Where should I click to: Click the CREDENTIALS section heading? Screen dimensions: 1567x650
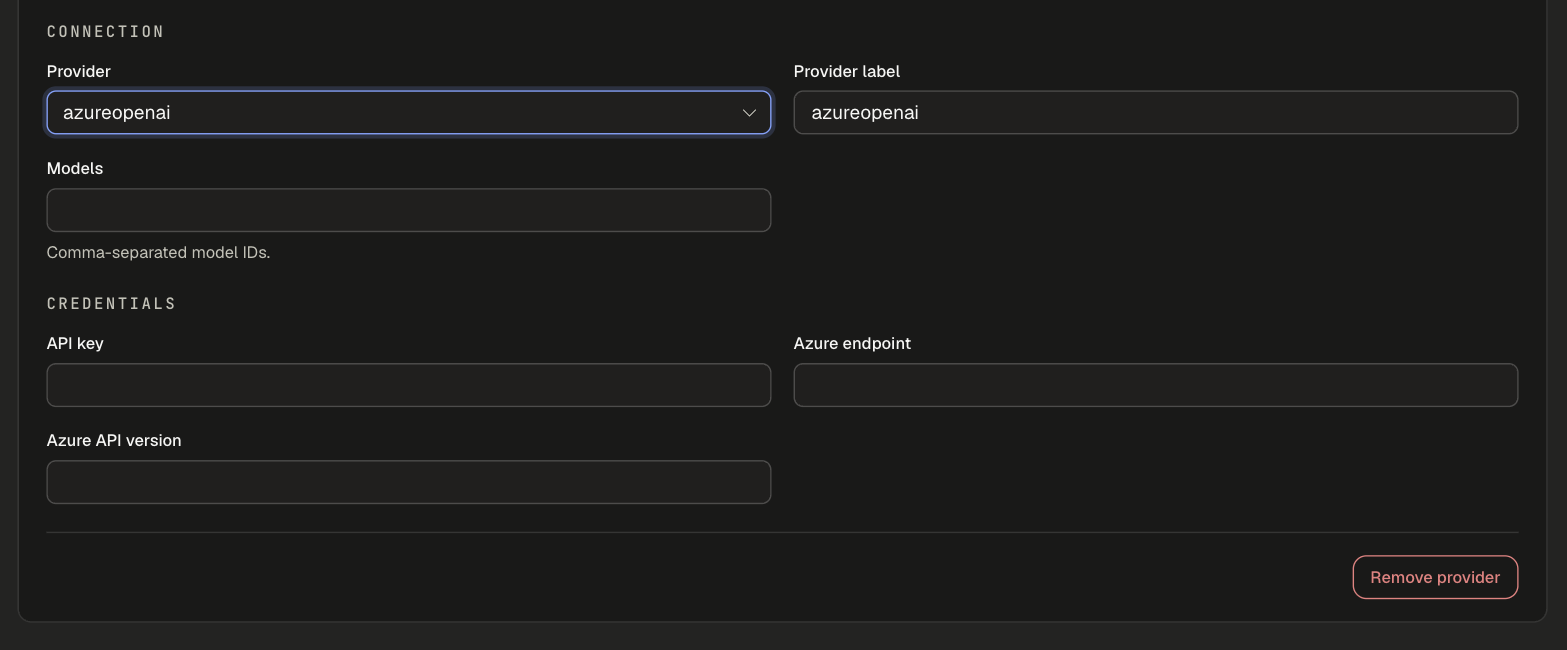111,304
